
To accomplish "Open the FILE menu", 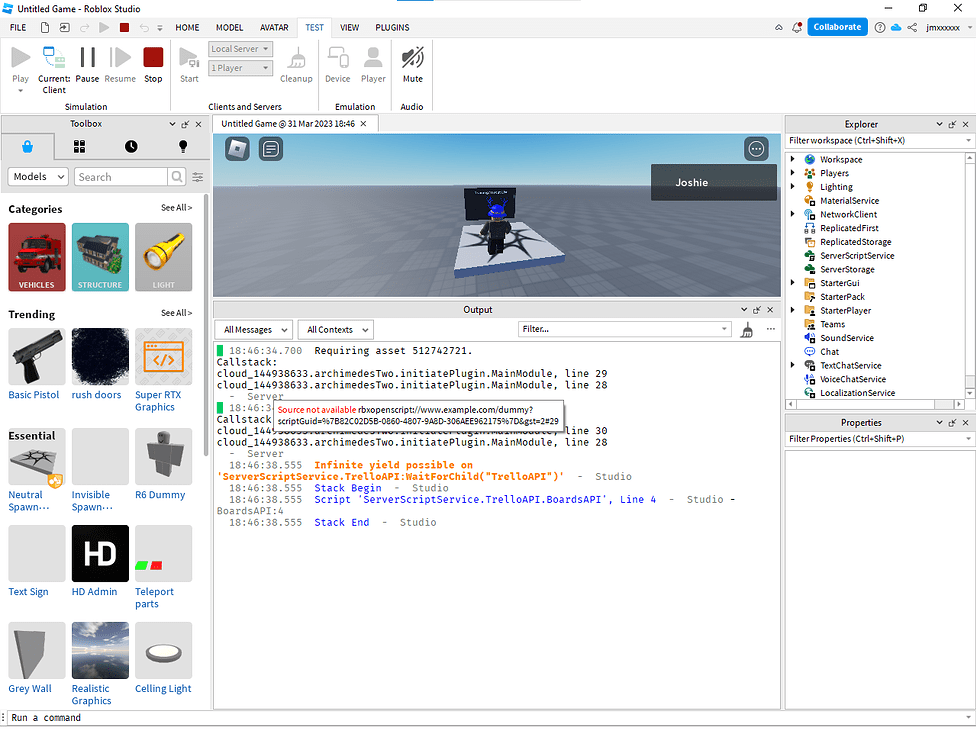I will [x=16, y=27].
